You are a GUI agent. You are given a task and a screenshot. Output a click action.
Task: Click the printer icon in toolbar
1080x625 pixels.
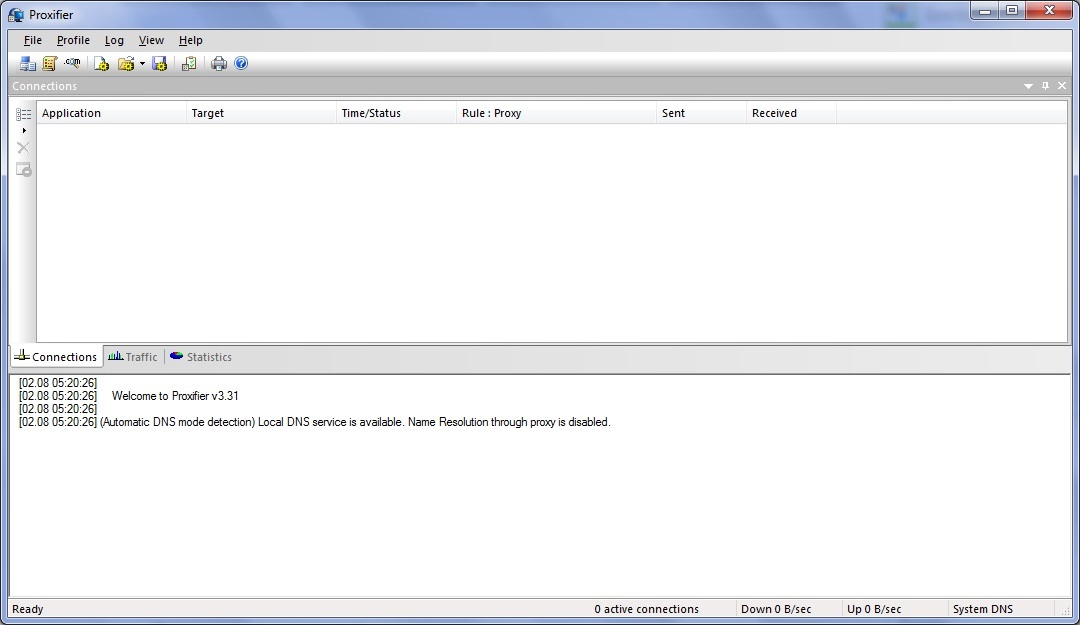[218, 64]
